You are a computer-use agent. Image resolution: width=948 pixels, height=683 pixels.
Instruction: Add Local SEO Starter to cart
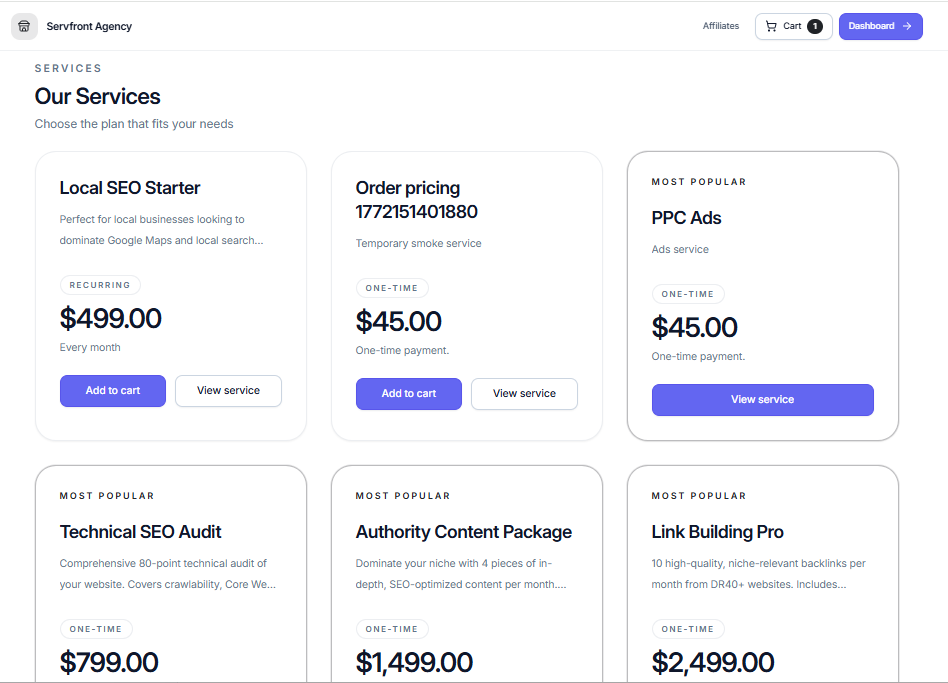pos(113,391)
